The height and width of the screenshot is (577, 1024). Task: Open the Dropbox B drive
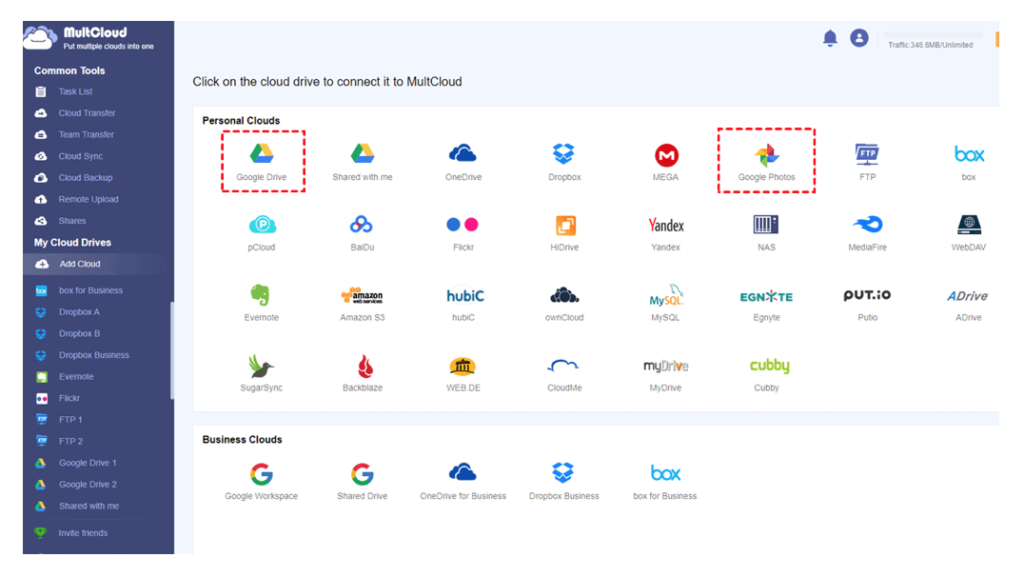tap(78, 334)
